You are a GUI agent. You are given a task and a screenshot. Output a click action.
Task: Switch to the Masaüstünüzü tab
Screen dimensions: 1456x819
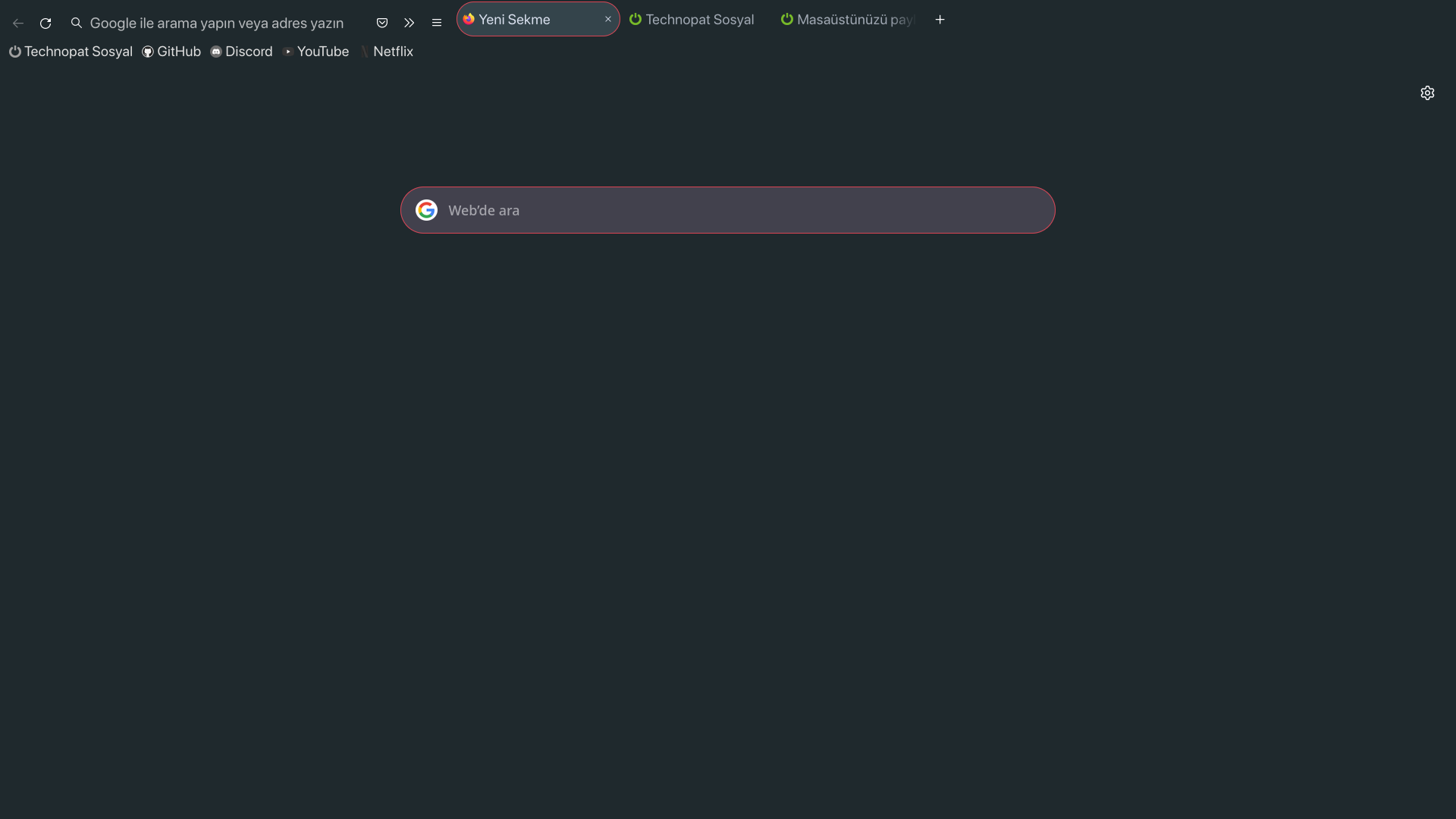tap(848, 20)
